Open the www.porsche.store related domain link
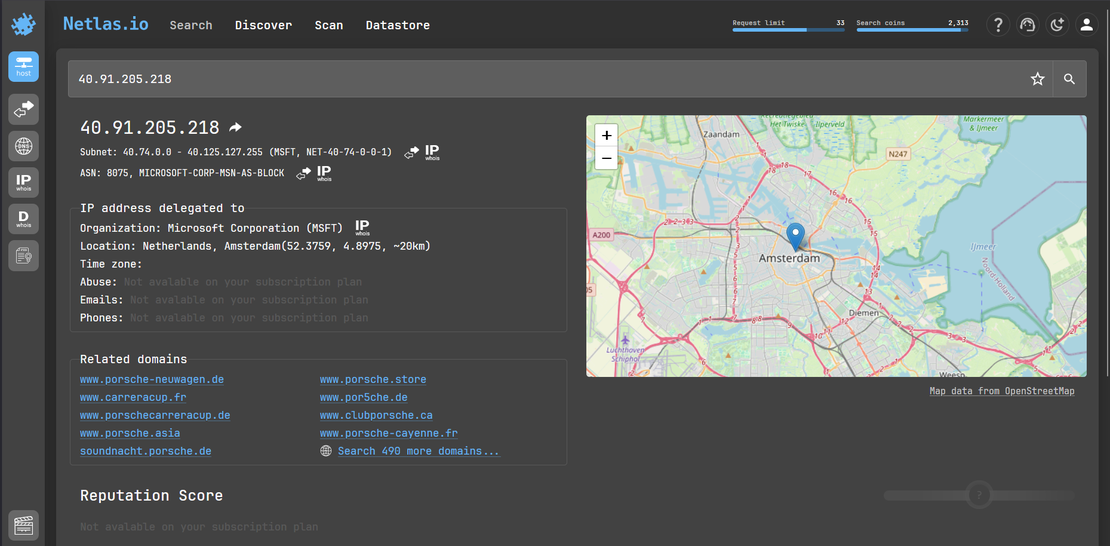Screen dimensions: 1110x546 [373, 379]
